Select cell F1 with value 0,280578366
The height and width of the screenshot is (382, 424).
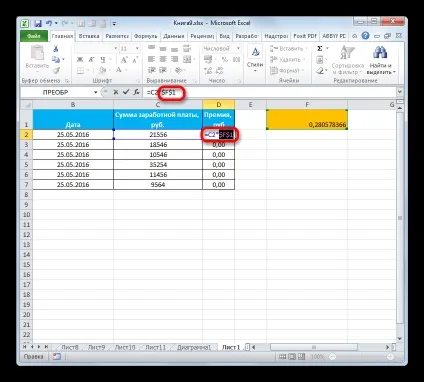(307, 119)
